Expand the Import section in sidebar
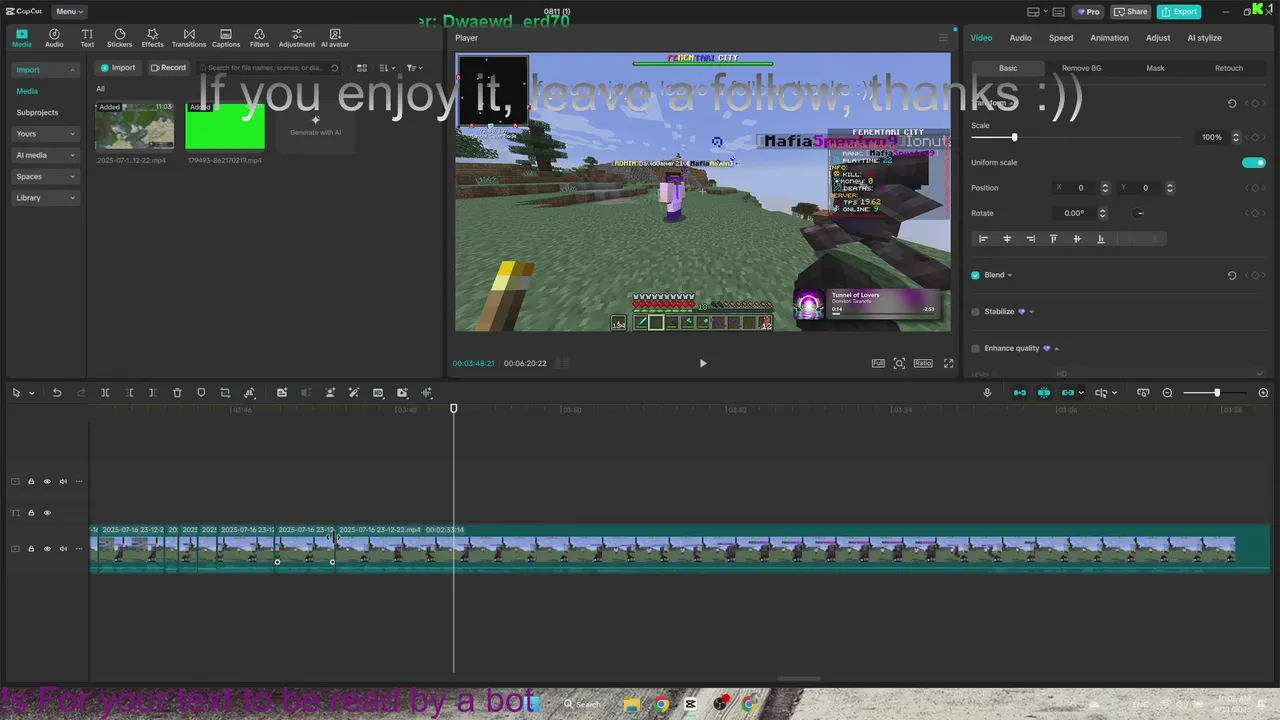 tap(46, 70)
